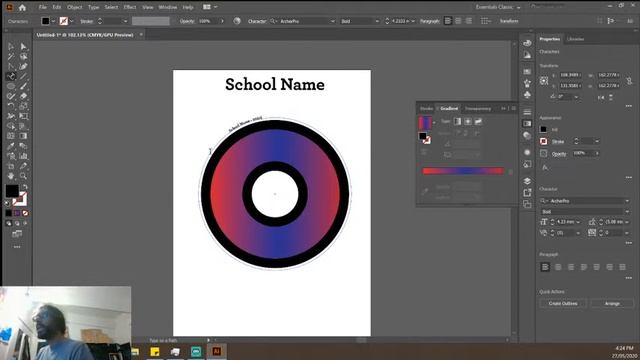
Task: Click Stroke link in Appearance section
Action: tap(558, 142)
